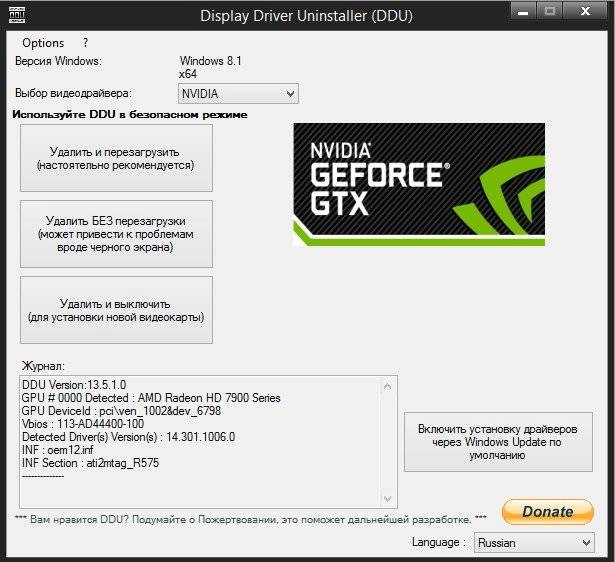
Task: Expand the Language dropdown set to Russian
Action: tap(534, 543)
